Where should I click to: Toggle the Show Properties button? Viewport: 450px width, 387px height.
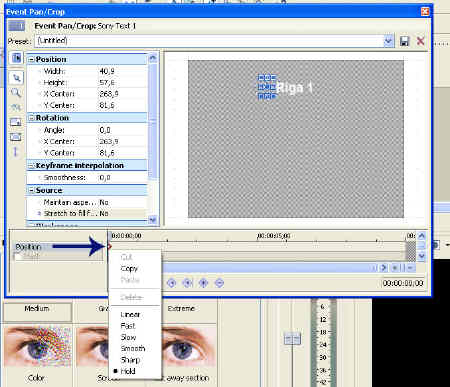pyautogui.click(x=16, y=58)
